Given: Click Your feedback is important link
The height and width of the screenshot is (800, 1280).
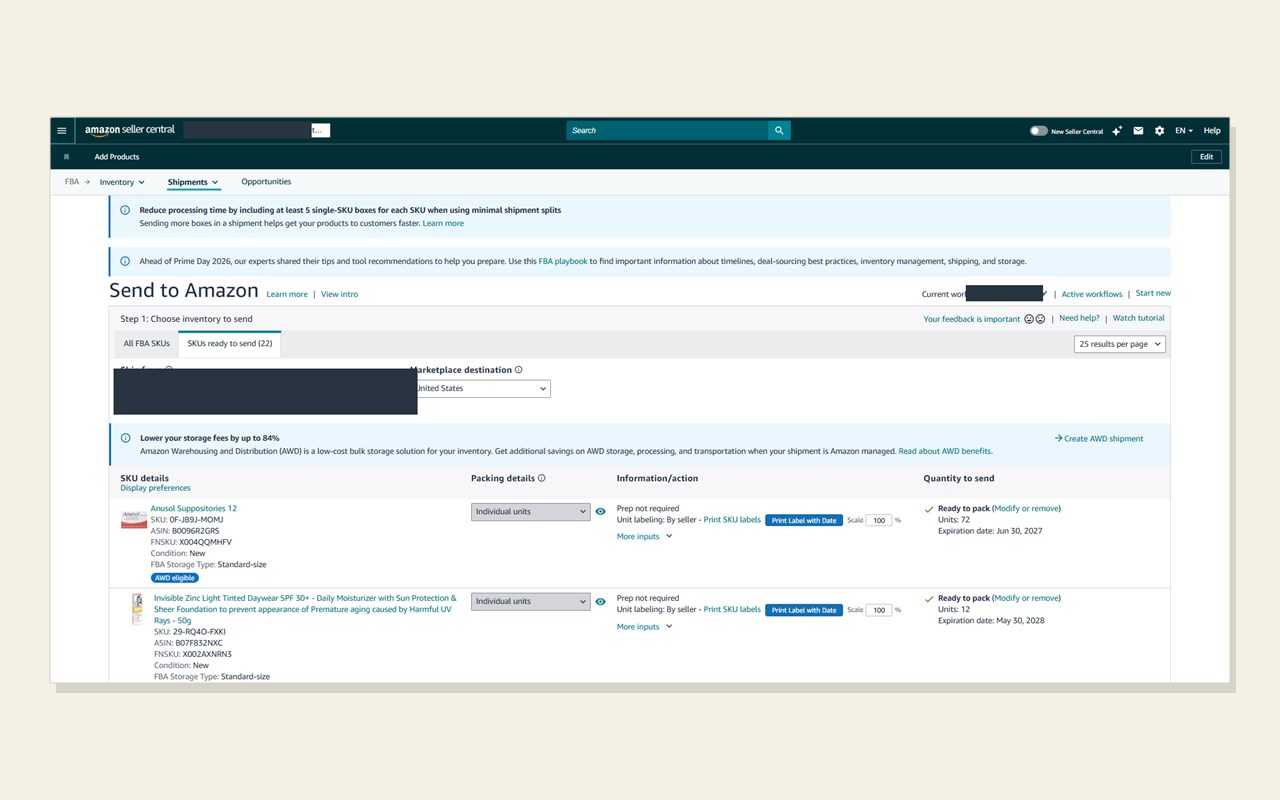Looking at the screenshot, I should click(972, 320).
